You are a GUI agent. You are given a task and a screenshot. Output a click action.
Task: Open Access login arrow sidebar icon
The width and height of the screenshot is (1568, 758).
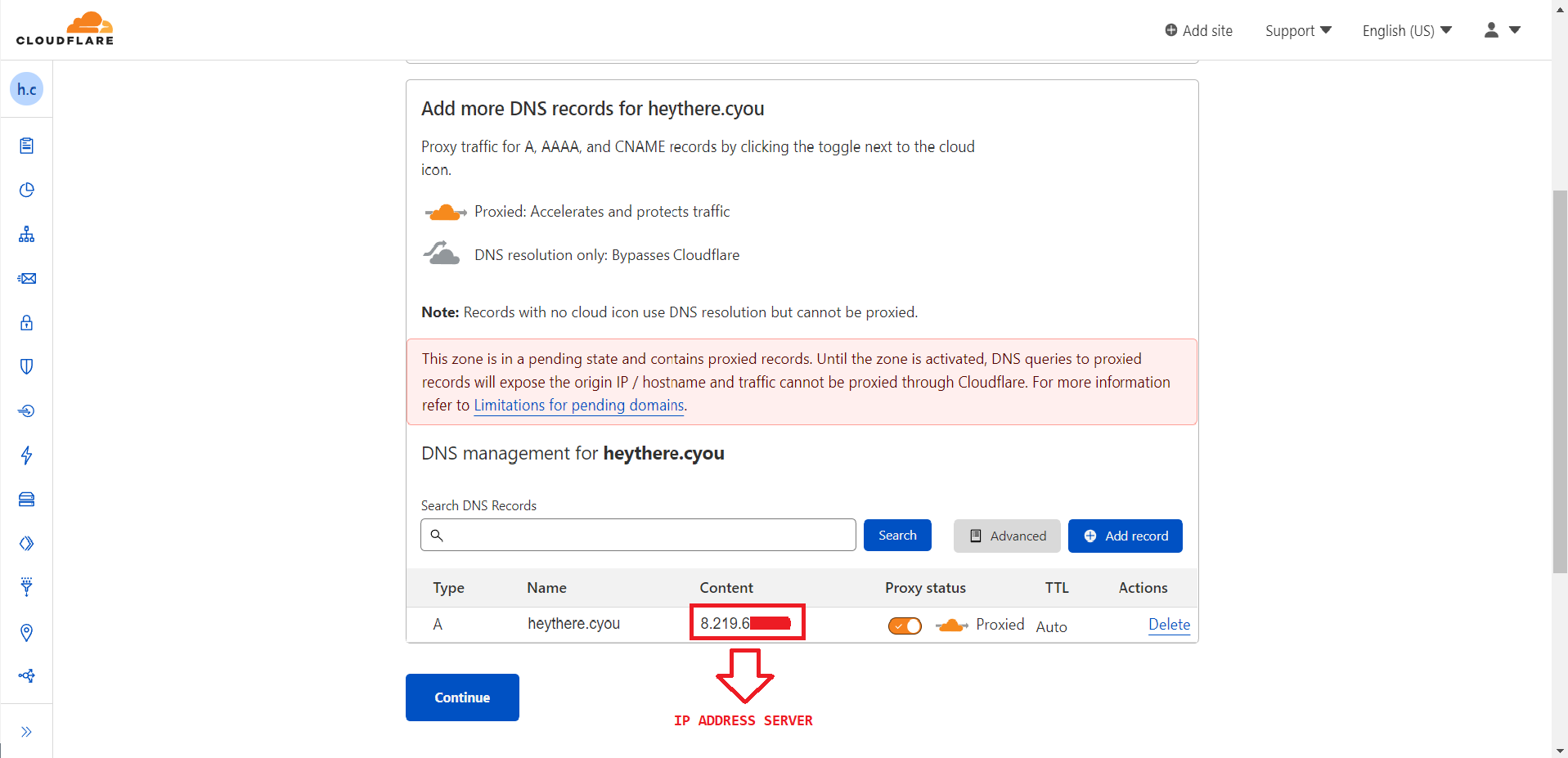[26, 410]
